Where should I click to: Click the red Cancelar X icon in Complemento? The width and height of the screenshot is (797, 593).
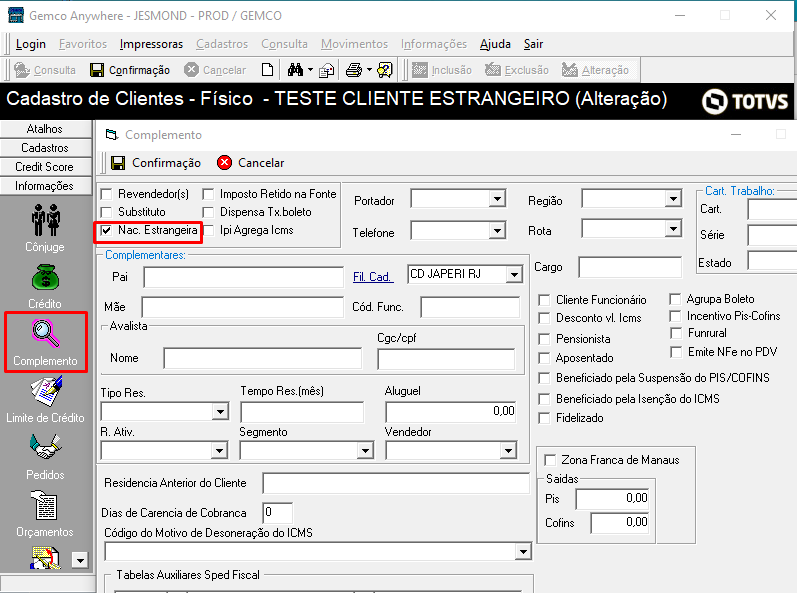tap(224, 163)
